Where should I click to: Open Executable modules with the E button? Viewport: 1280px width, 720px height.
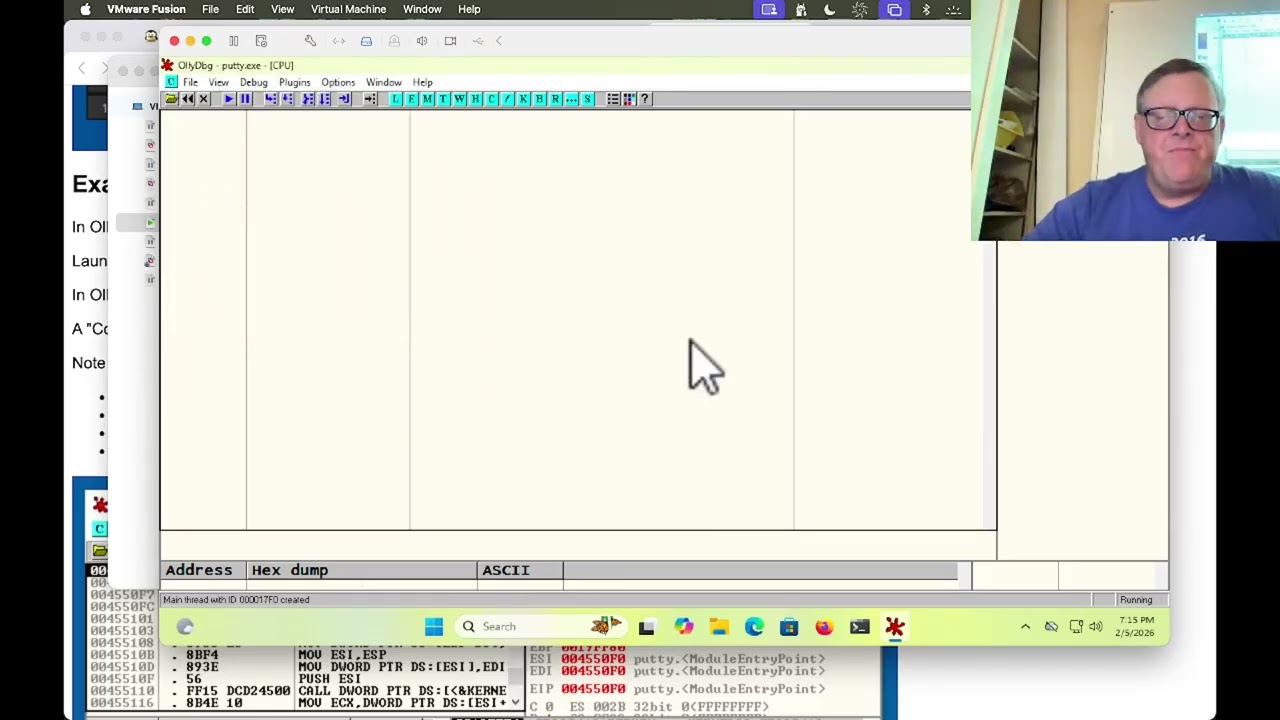[x=412, y=99]
